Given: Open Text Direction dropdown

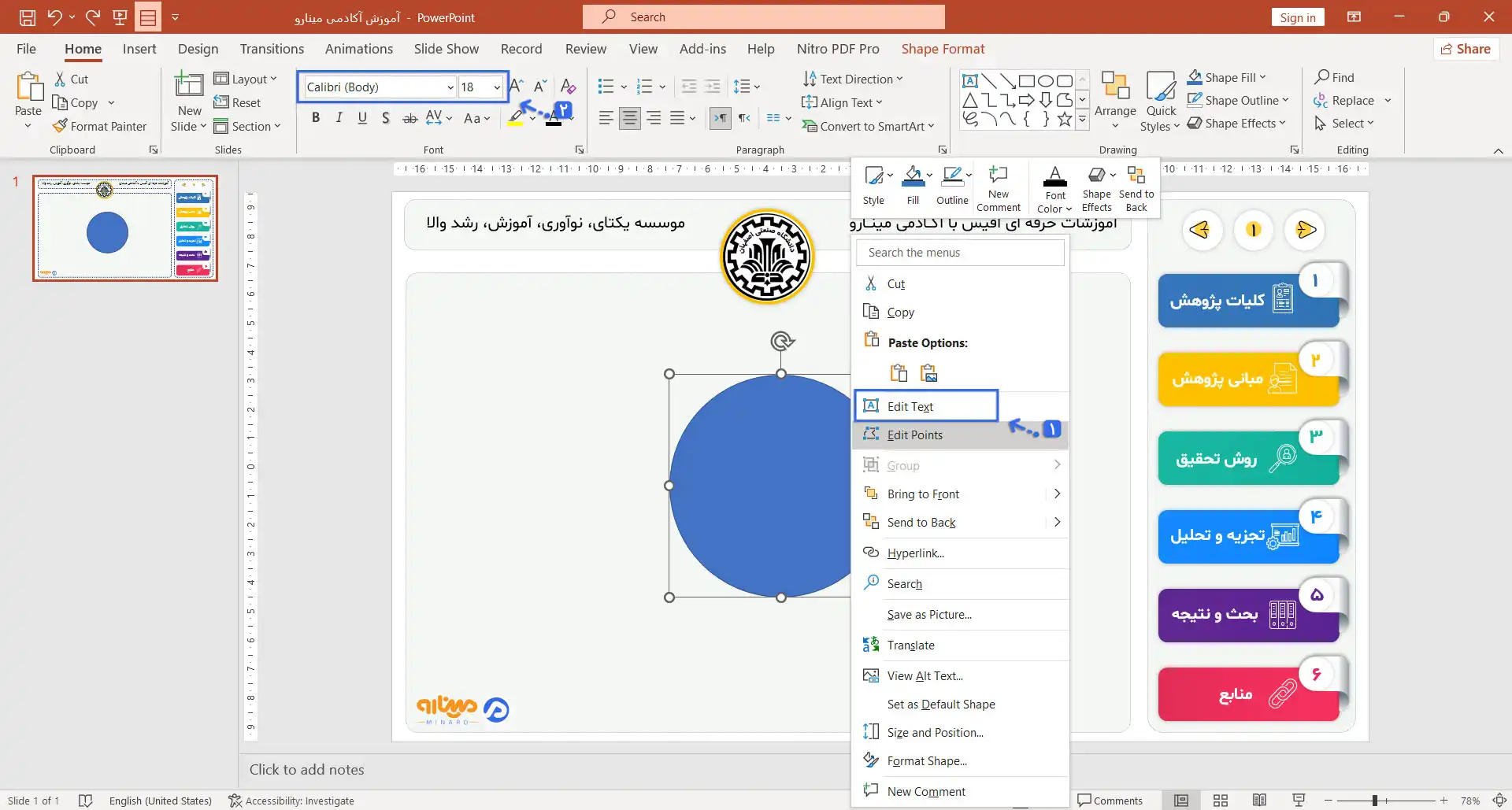Looking at the screenshot, I should click(853, 79).
